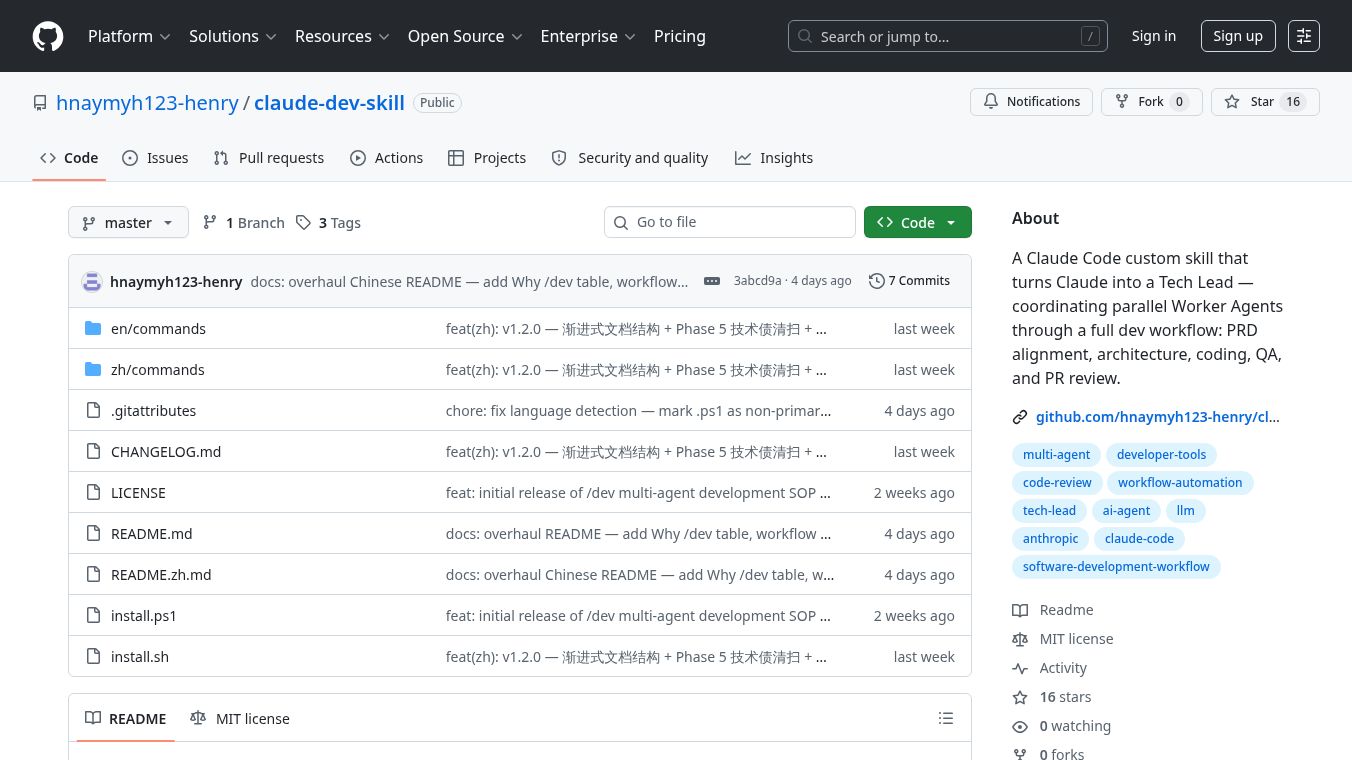Open the workflow-automation topic tag
1352x760 pixels.
click(1180, 482)
